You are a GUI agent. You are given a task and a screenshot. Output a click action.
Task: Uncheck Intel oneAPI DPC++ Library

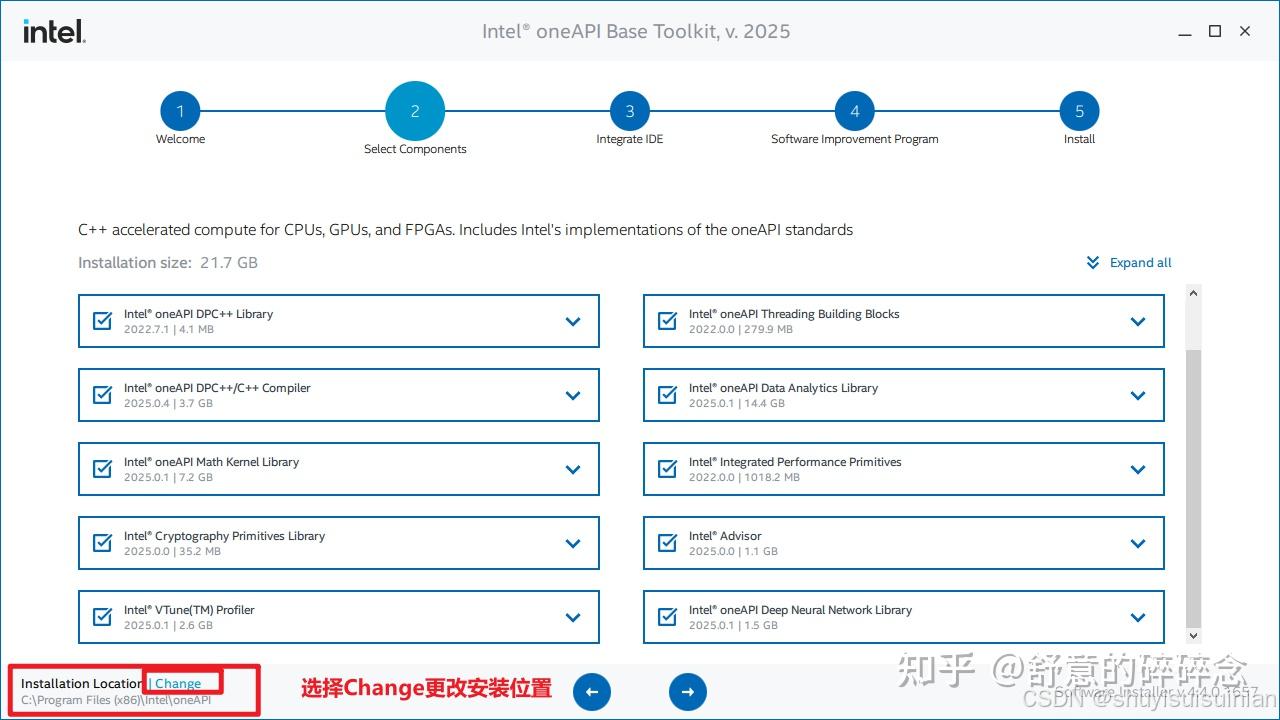[x=101, y=321]
